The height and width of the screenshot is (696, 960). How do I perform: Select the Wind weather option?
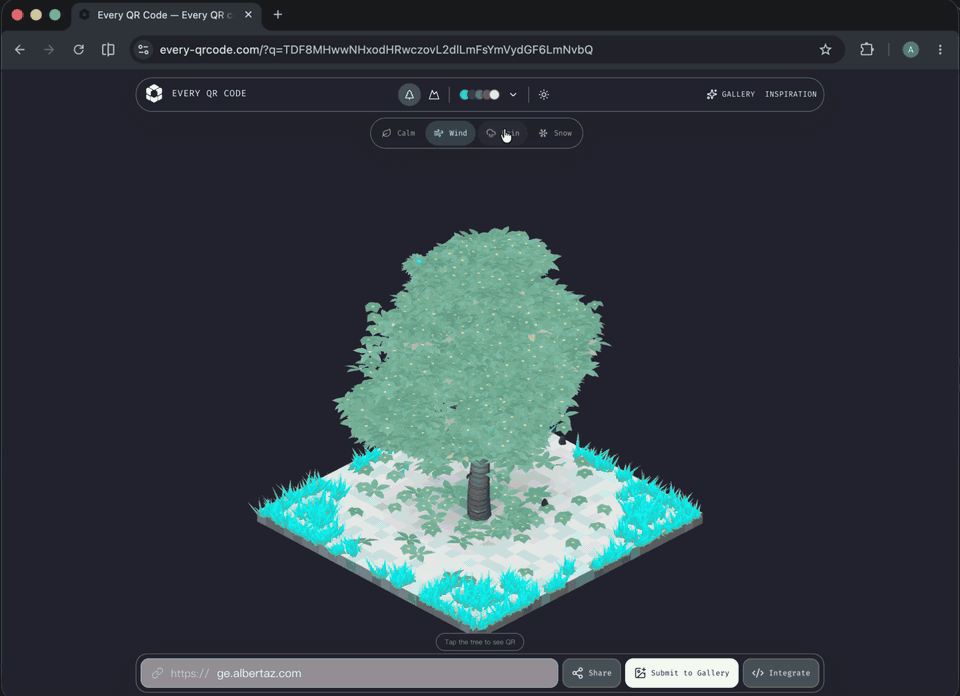451,133
